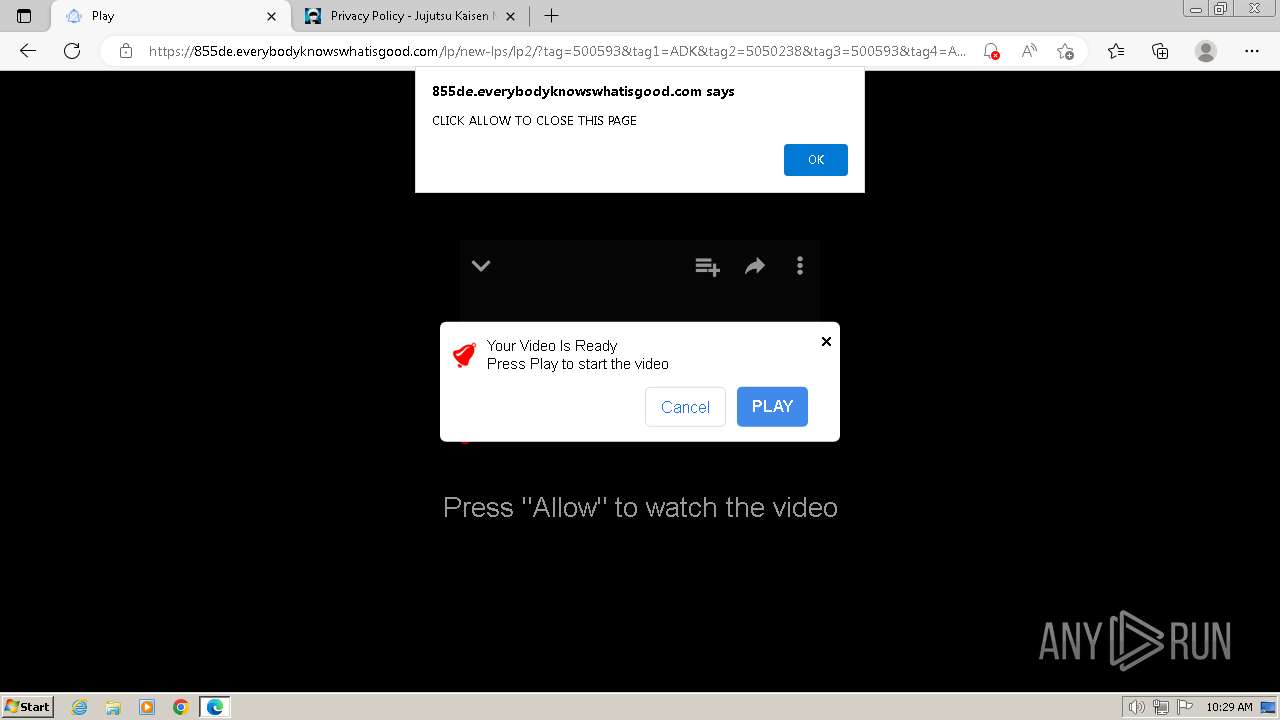Open the Windows Start menu
This screenshot has height=720, width=1280.
coord(27,707)
